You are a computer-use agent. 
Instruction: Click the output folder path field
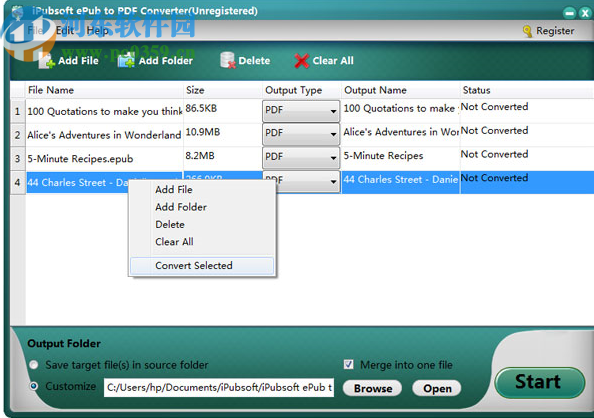(x=219, y=387)
